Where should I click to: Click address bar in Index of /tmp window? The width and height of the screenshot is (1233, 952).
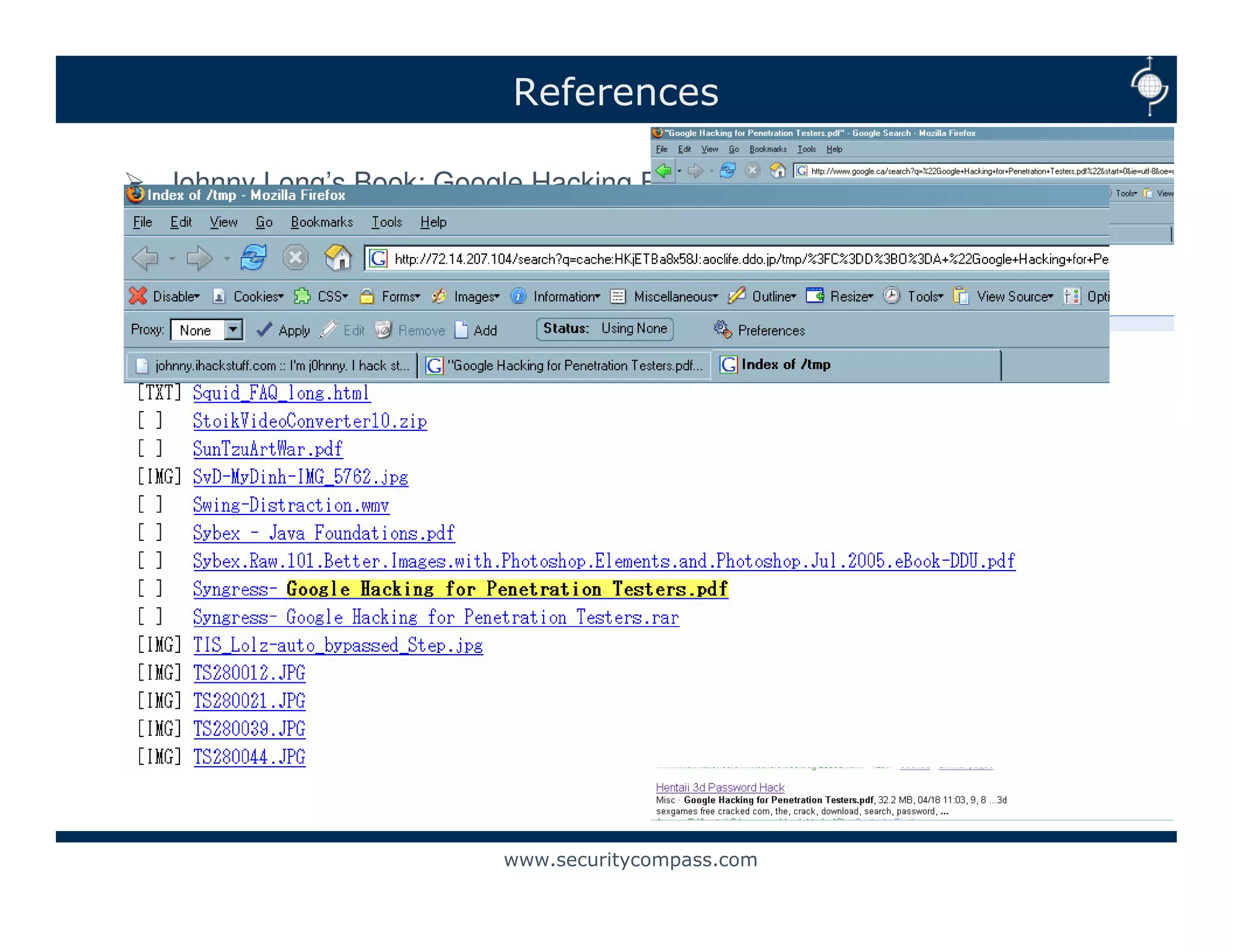[738, 259]
